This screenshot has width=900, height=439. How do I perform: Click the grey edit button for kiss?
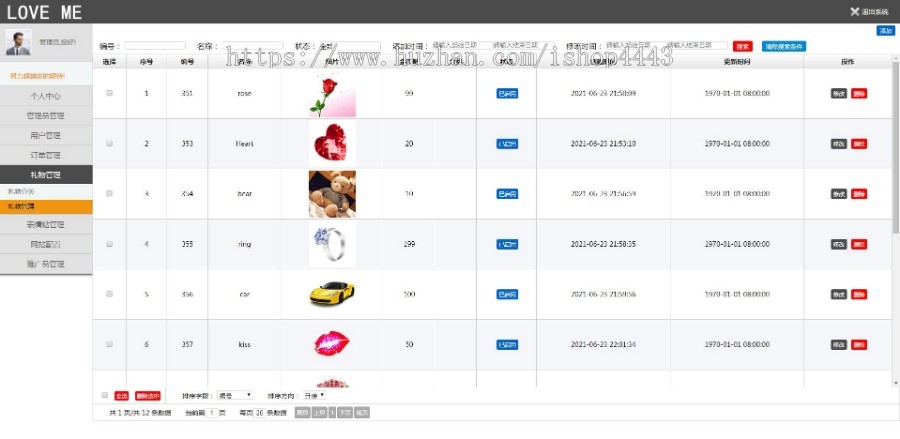[x=839, y=345]
